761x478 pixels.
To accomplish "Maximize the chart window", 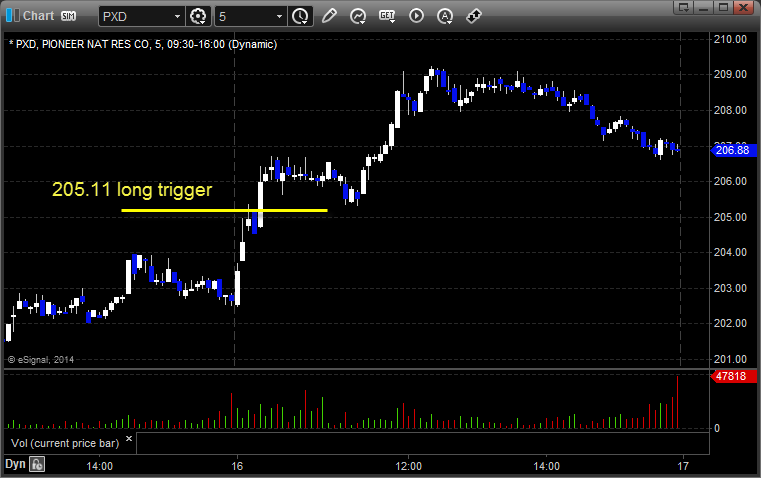I will click(x=723, y=7).
